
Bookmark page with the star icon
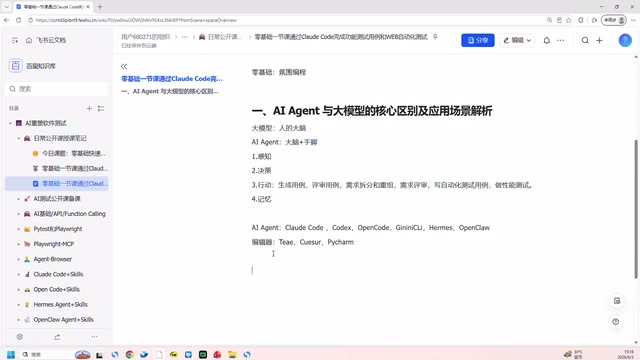(569, 20)
